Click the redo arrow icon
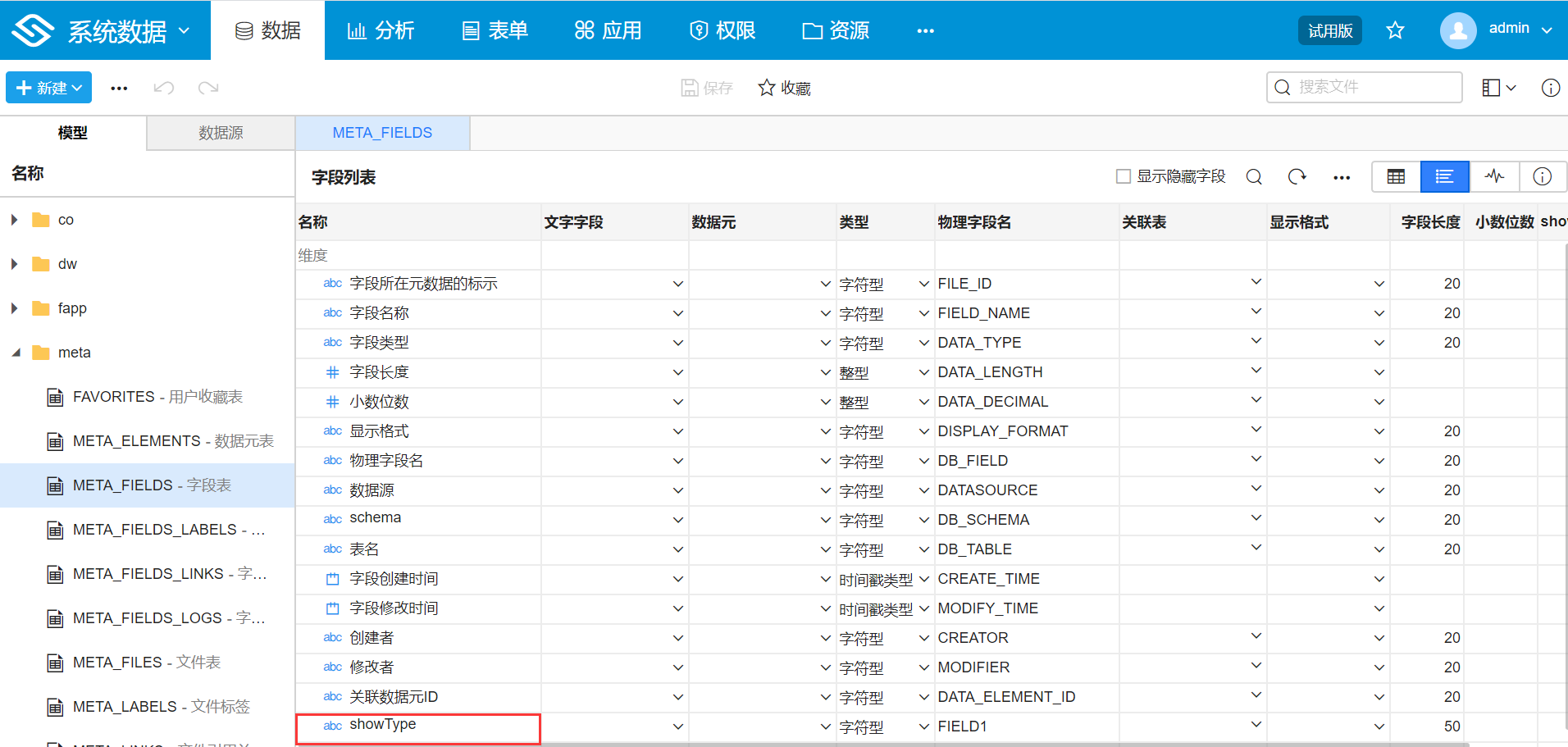Image resolution: width=1568 pixels, height=747 pixels. (208, 88)
